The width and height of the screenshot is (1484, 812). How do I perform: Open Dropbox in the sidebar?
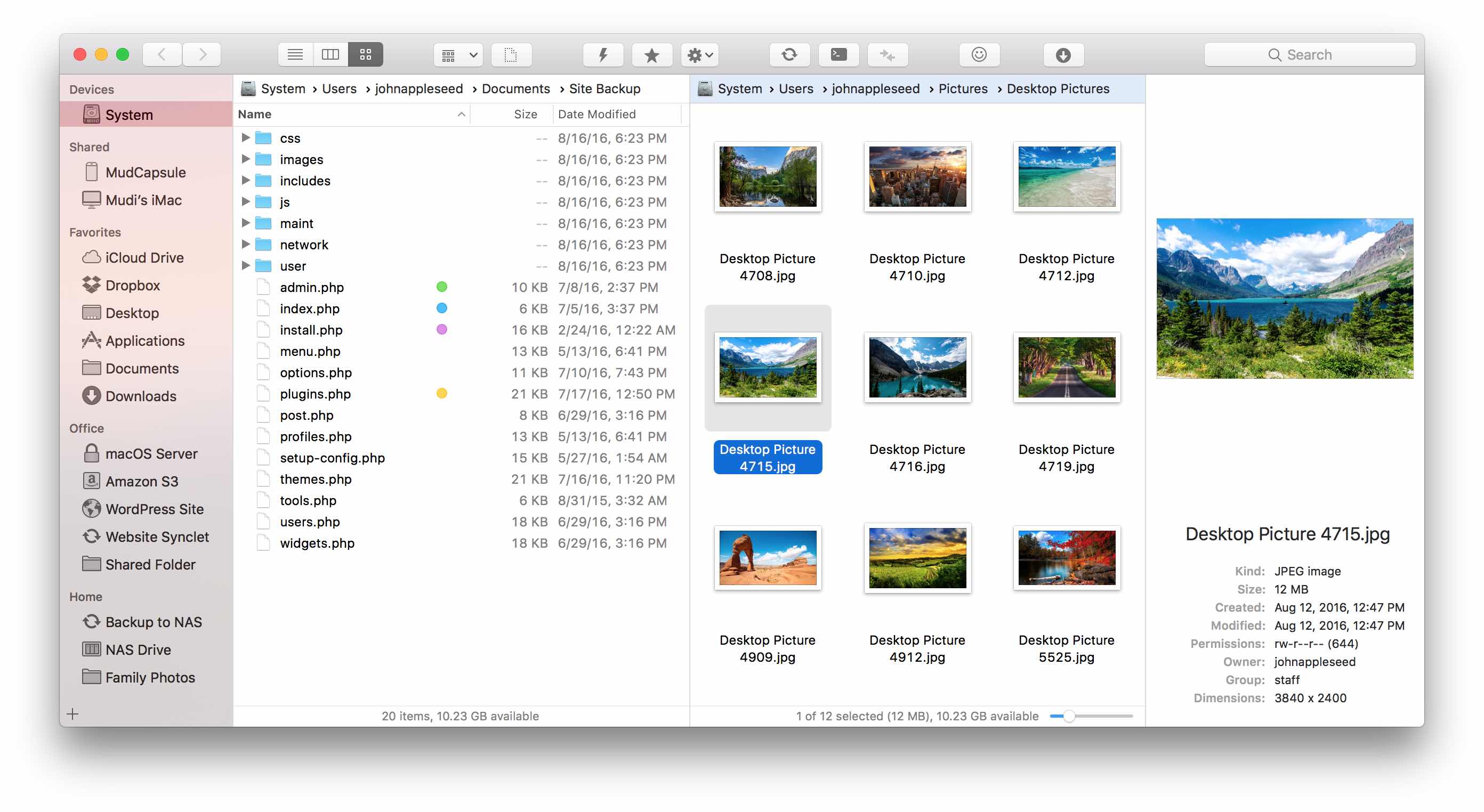coord(132,285)
